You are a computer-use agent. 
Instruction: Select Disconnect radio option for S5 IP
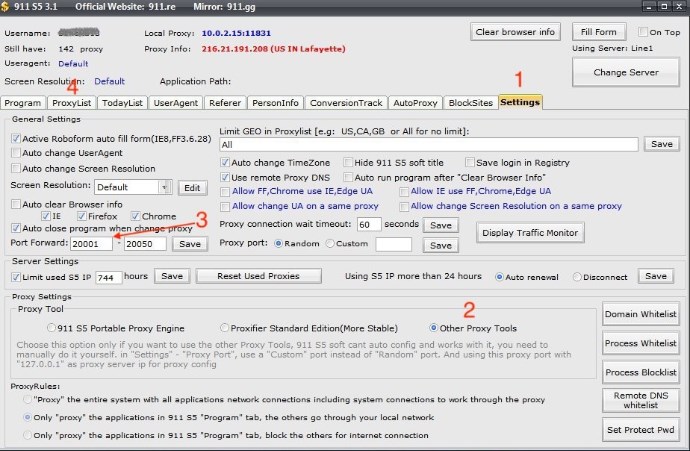pos(579,276)
